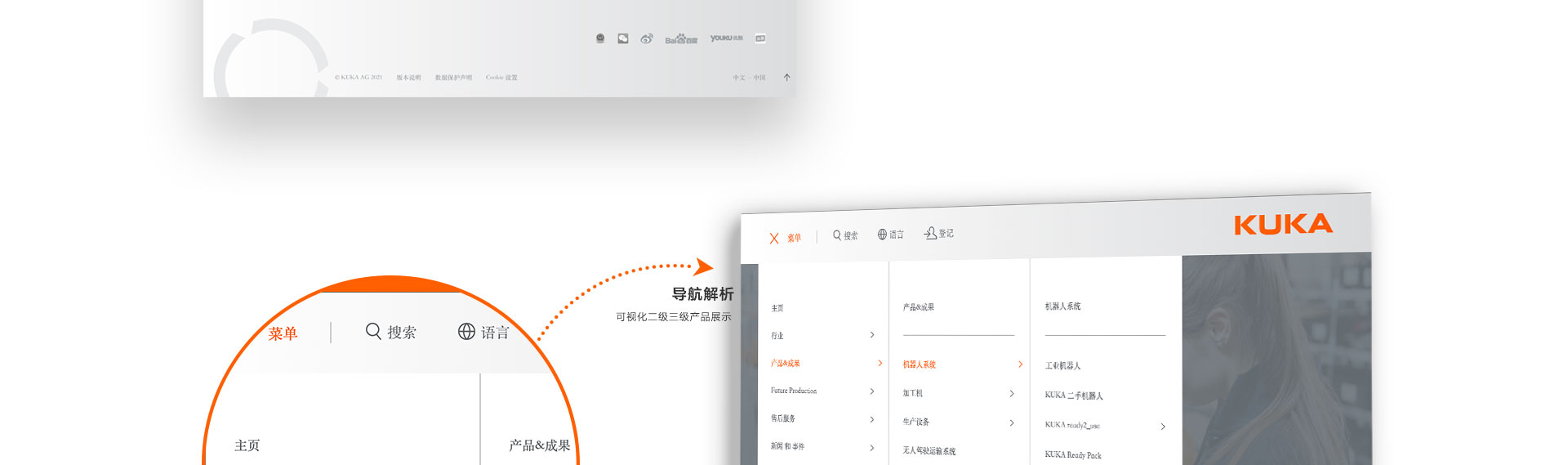Click the 搜索 magnifier in the KUKA header
This screenshot has height=465, width=1568.
click(x=837, y=235)
